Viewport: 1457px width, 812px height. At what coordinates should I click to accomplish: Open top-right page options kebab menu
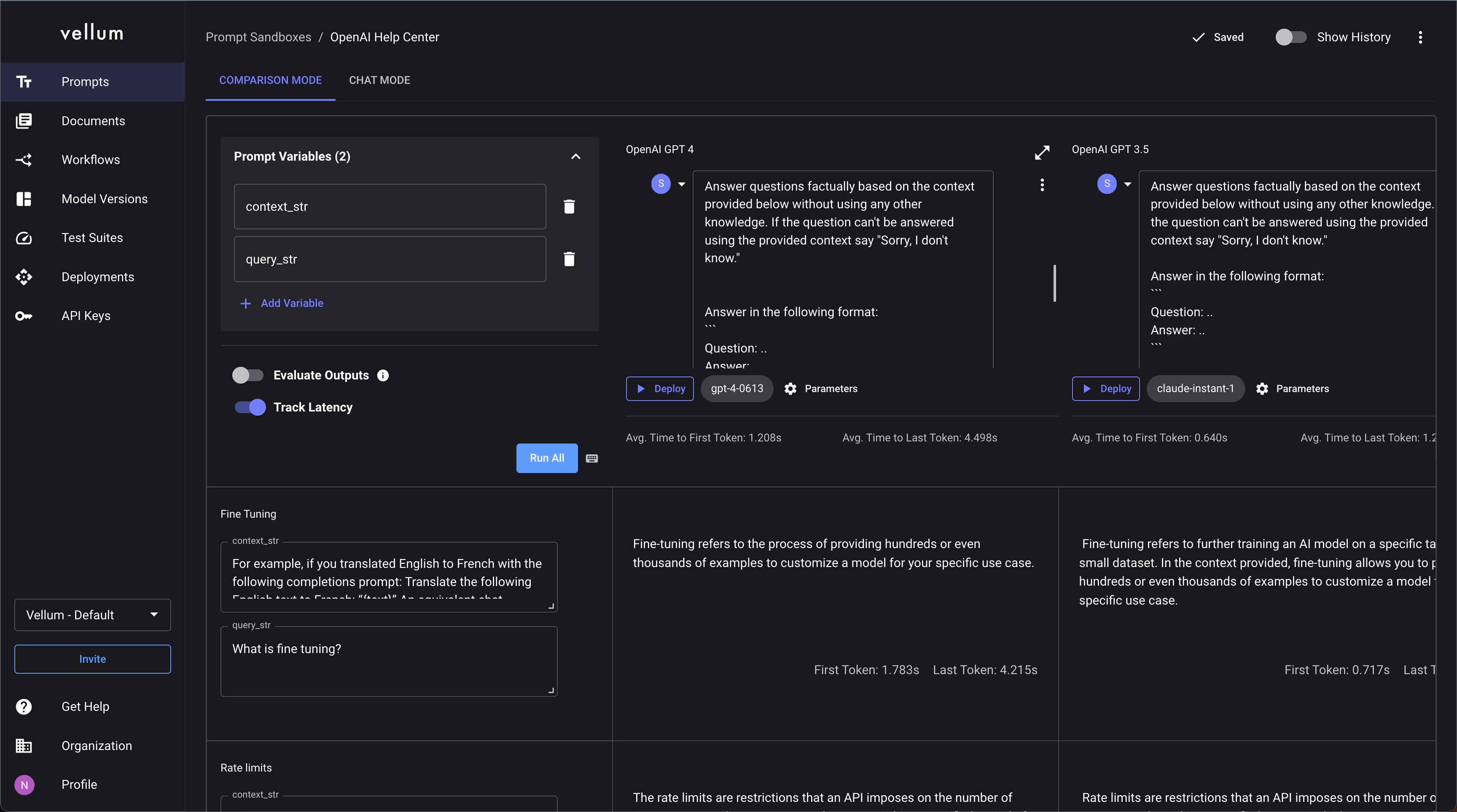click(x=1420, y=38)
